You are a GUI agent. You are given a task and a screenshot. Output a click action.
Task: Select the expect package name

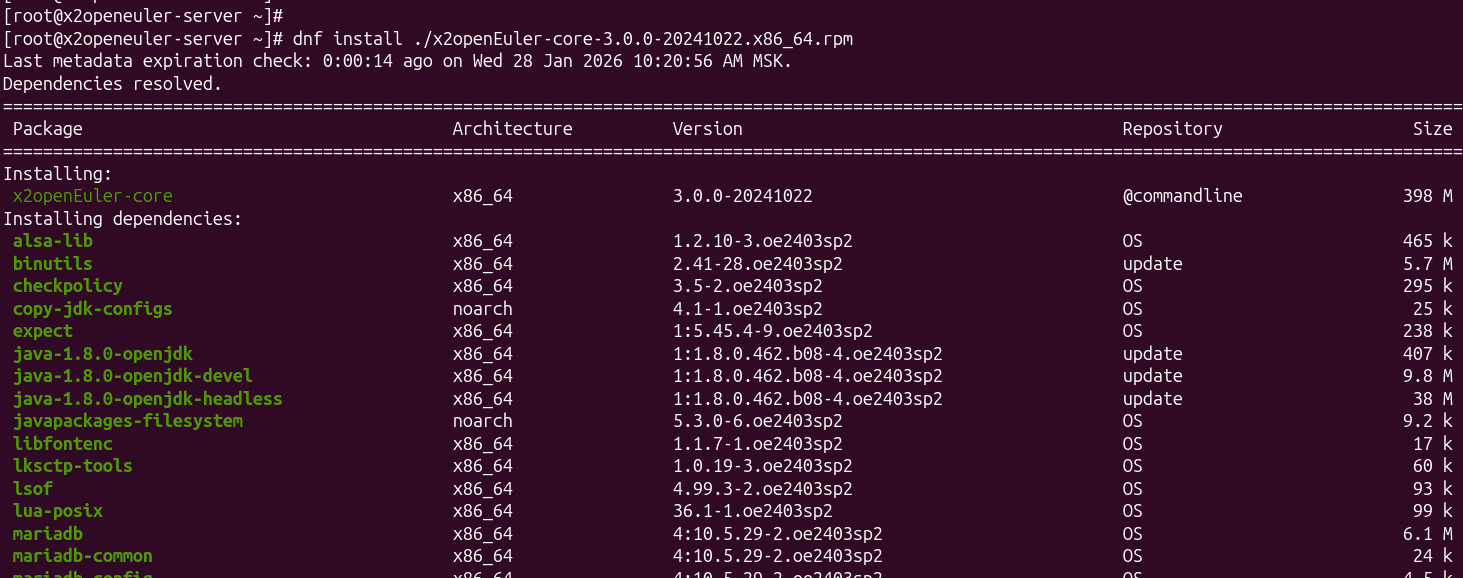42,331
